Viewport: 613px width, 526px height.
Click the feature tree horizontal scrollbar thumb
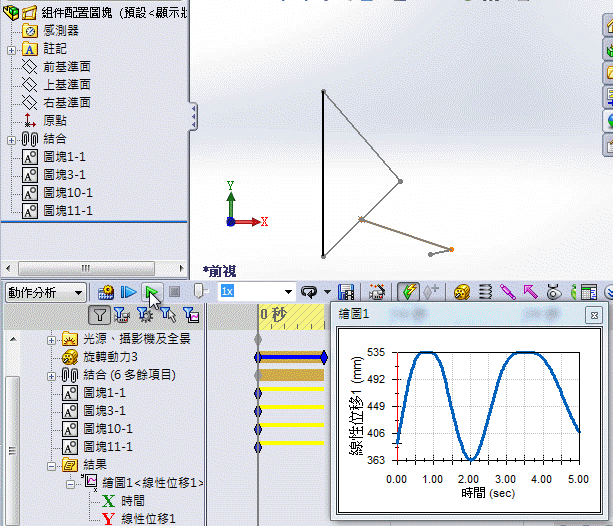point(86,268)
